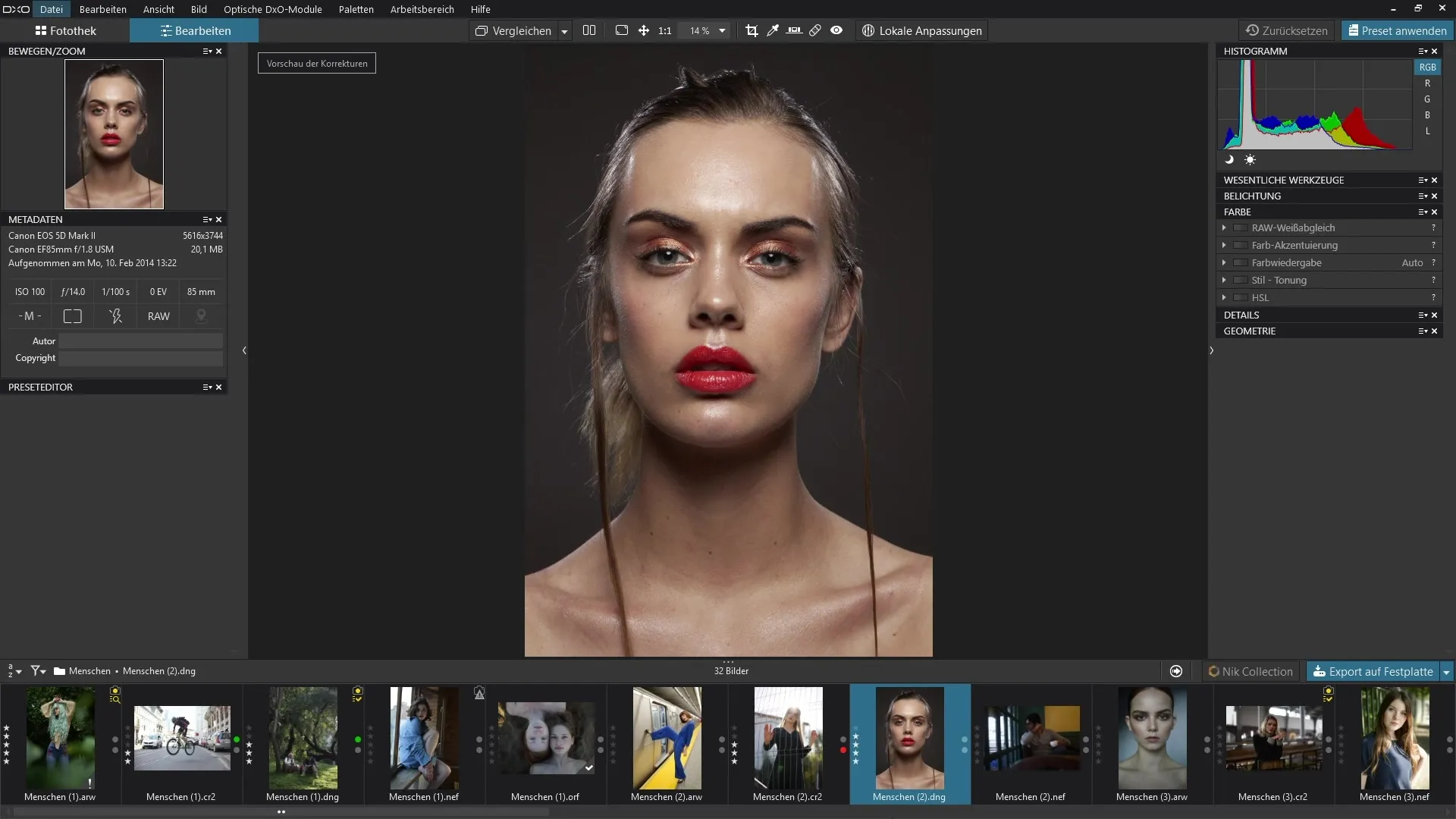Expand RAW-Weißabgleich section

(1224, 227)
